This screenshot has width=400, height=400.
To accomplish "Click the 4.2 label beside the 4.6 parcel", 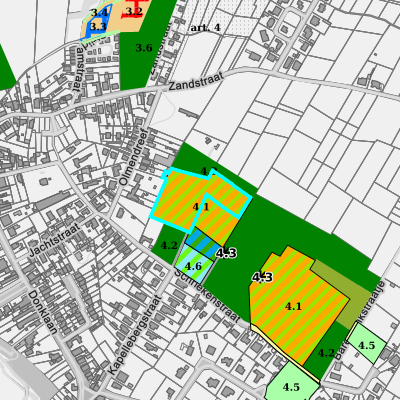I will pyautogui.click(x=169, y=246).
